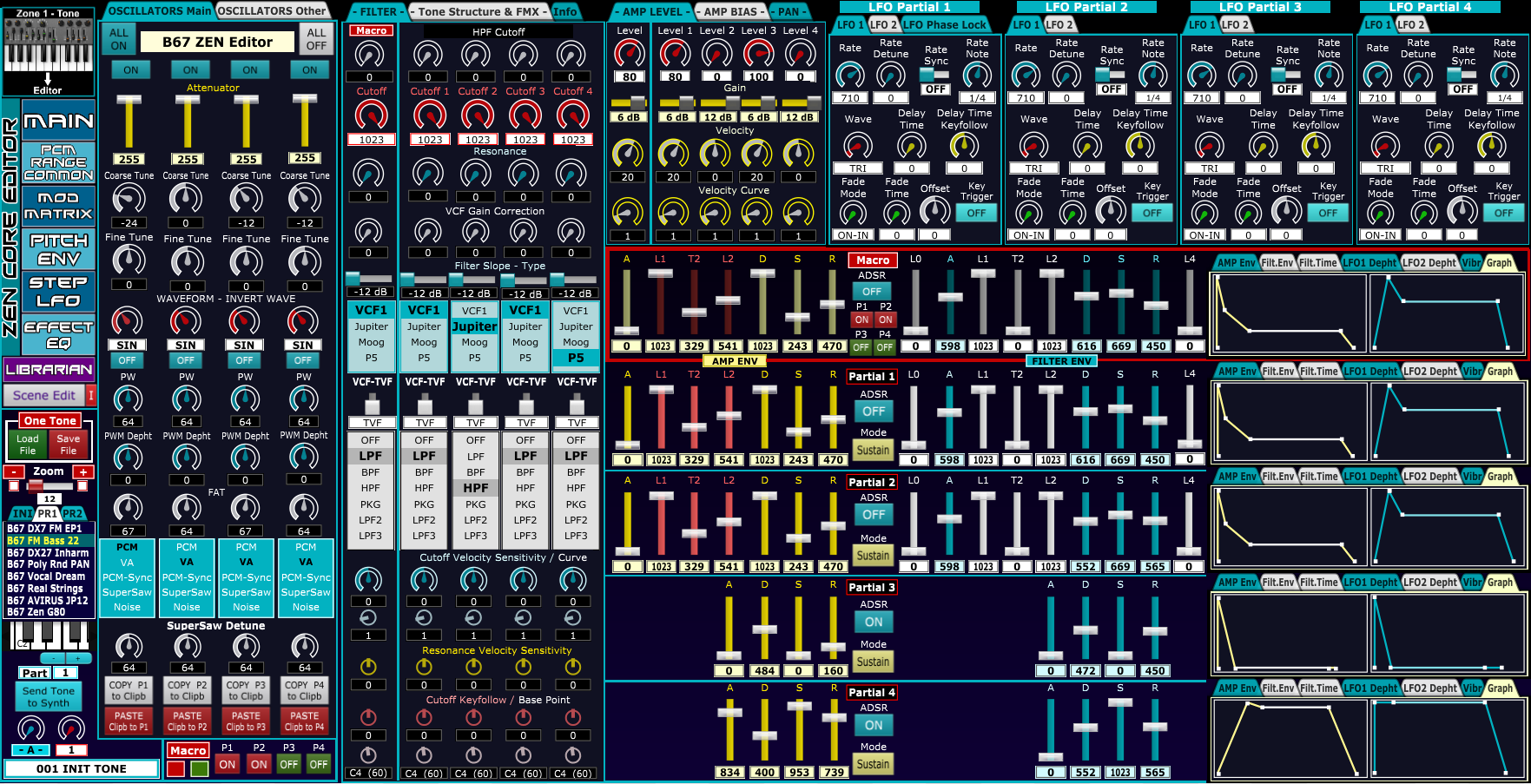This screenshot has width=1531, height=784.
Task: Toggle the Macro ADSR OFF button
Action: [x=872, y=292]
